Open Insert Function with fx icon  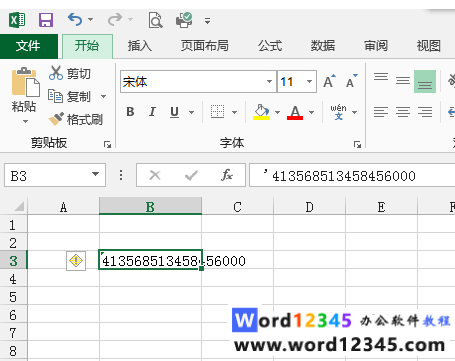(227, 175)
